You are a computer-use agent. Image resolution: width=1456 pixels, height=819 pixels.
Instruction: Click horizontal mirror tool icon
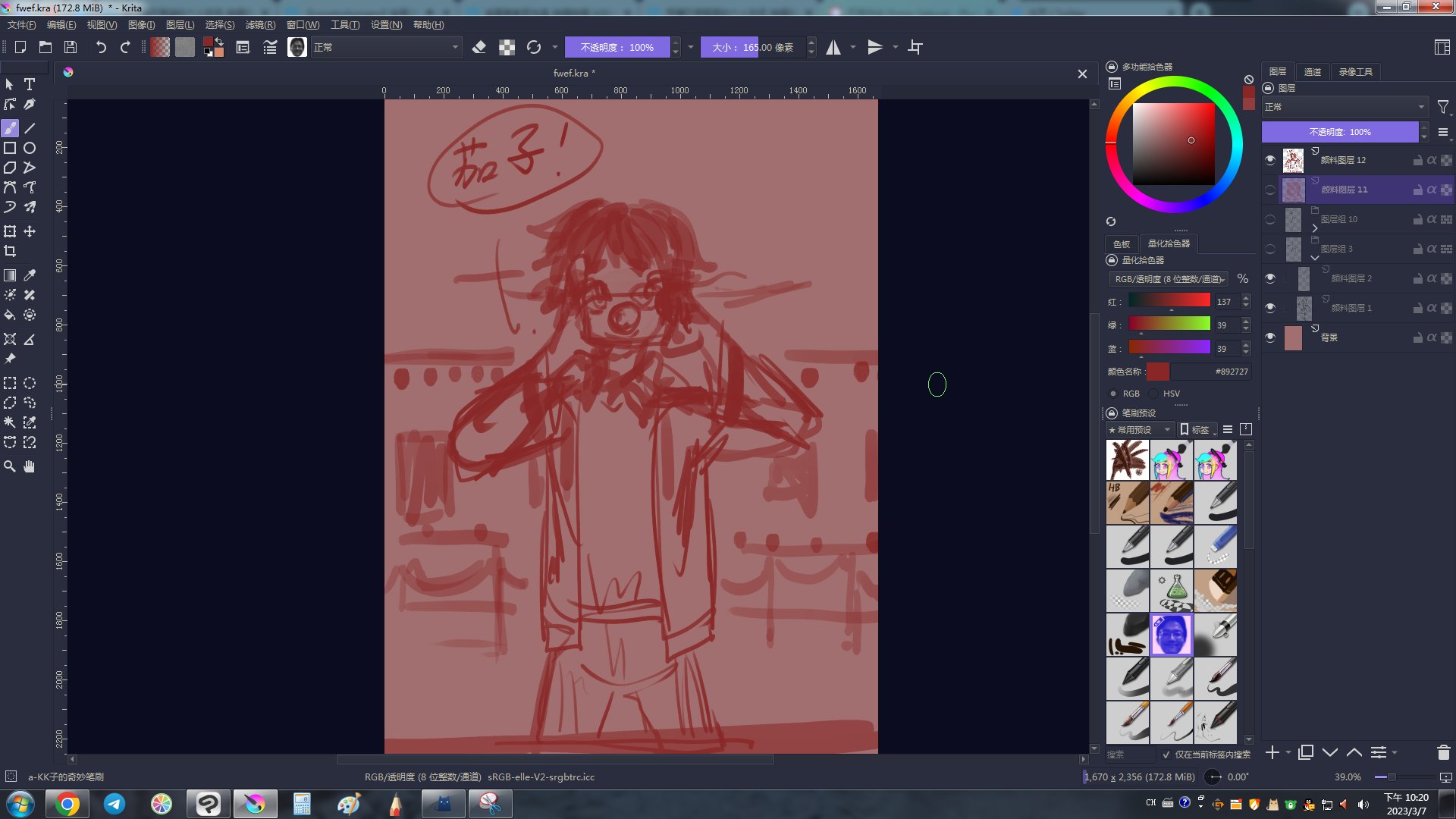click(833, 48)
